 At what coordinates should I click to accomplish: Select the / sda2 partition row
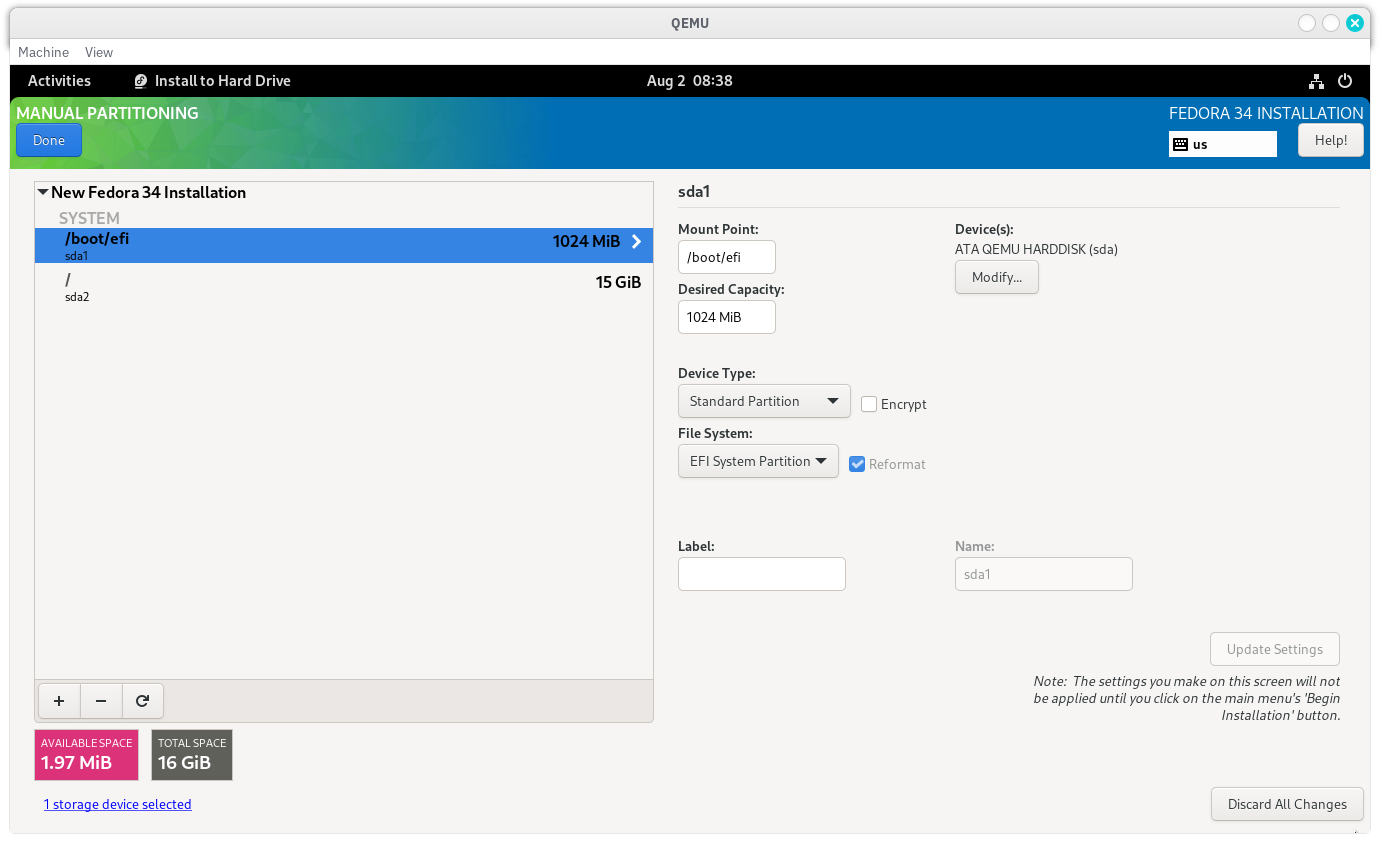click(x=344, y=287)
